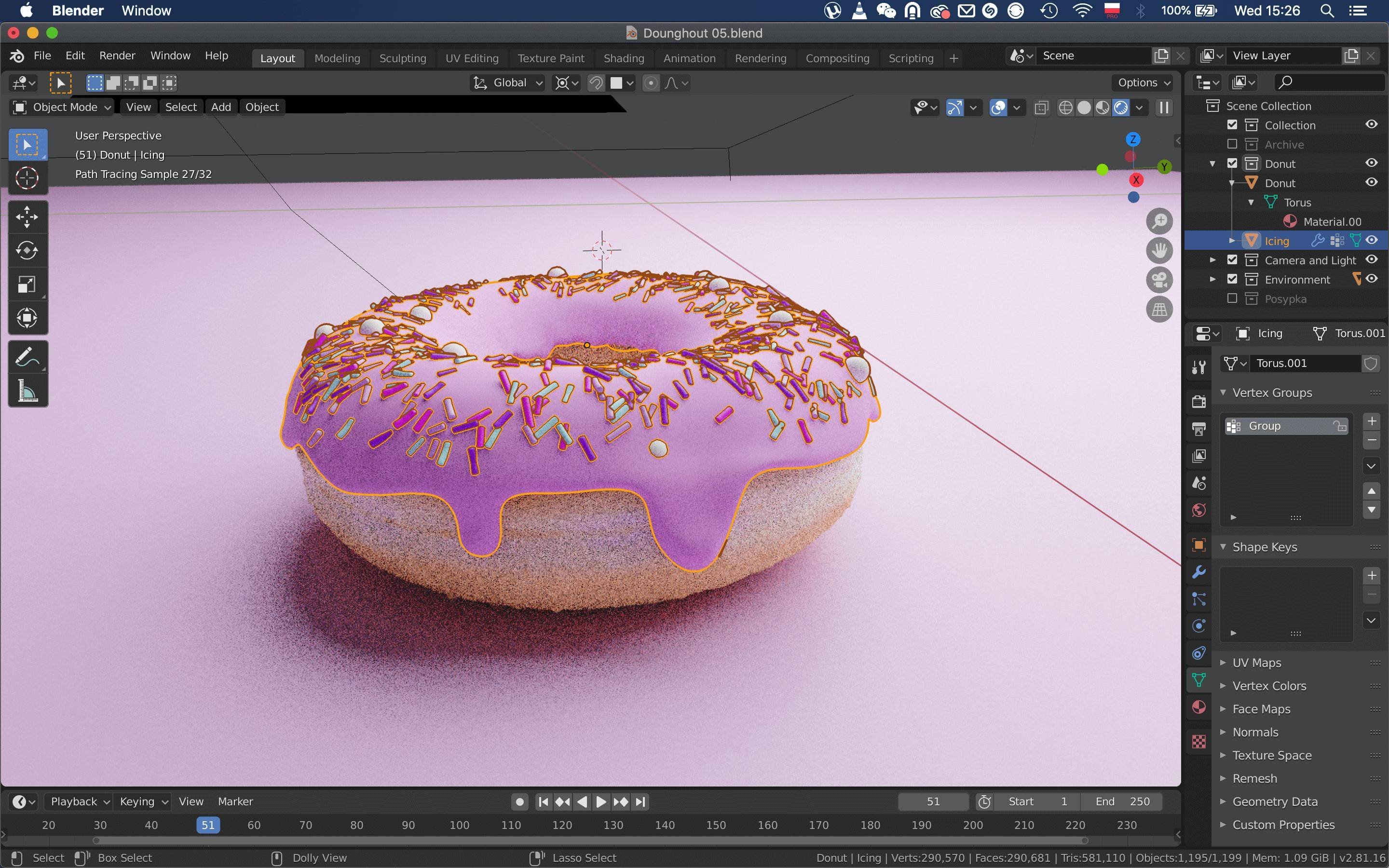This screenshot has width=1389, height=868.
Task: Click the Pan view hand icon
Action: pyautogui.click(x=1159, y=250)
